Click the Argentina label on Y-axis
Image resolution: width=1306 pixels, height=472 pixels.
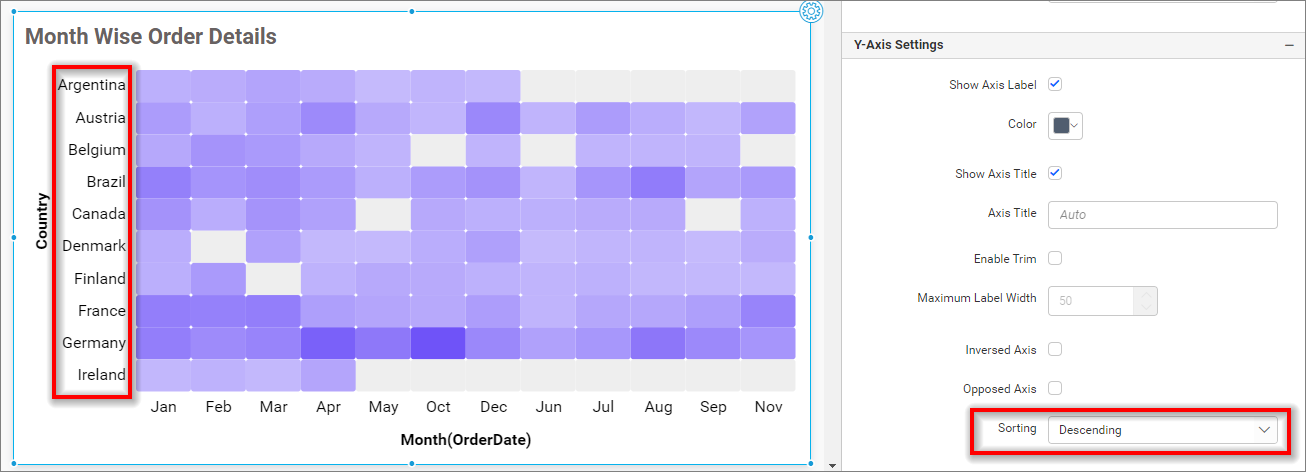(x=91, y=85)
